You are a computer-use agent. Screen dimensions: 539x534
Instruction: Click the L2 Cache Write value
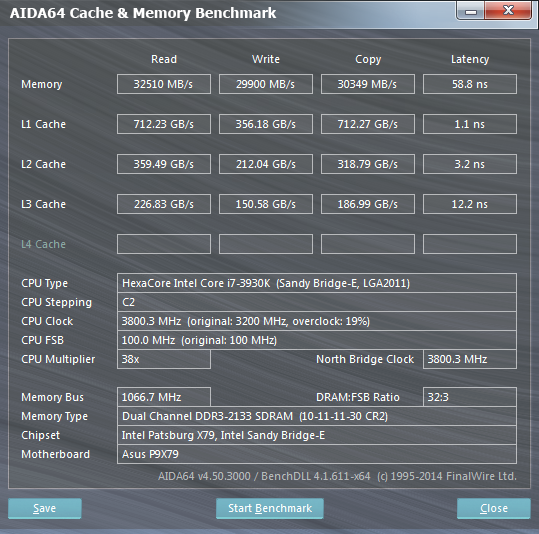click(266, 164)
